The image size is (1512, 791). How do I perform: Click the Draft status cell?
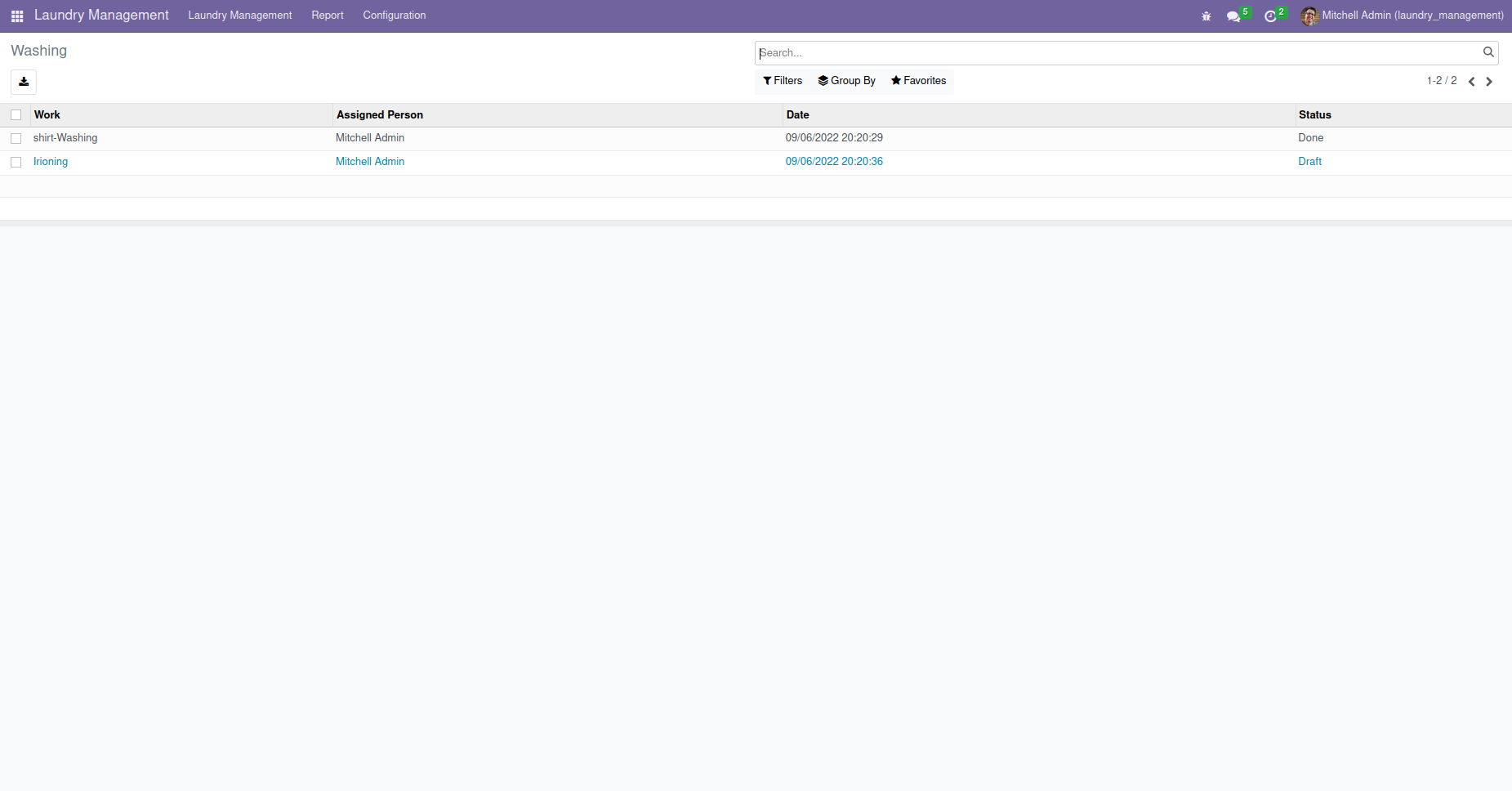[x=1310, y=162]
